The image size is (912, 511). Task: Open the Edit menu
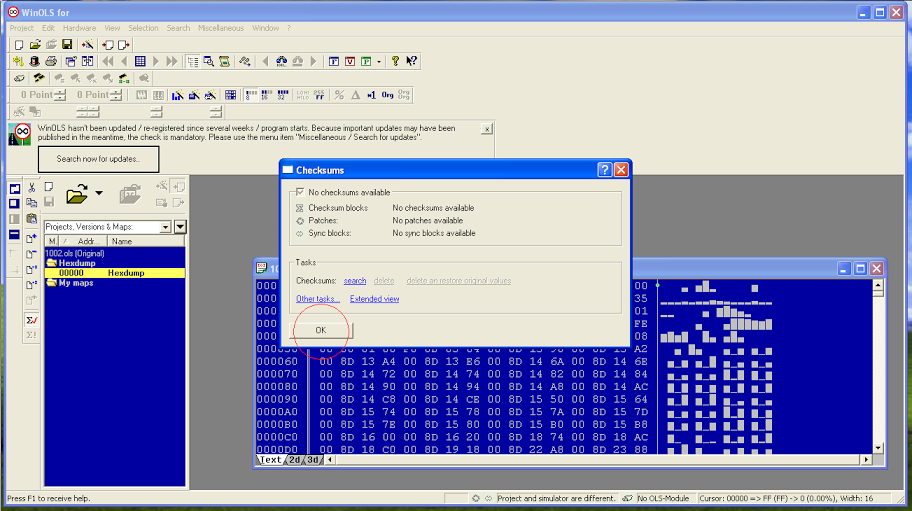(48, 28)
